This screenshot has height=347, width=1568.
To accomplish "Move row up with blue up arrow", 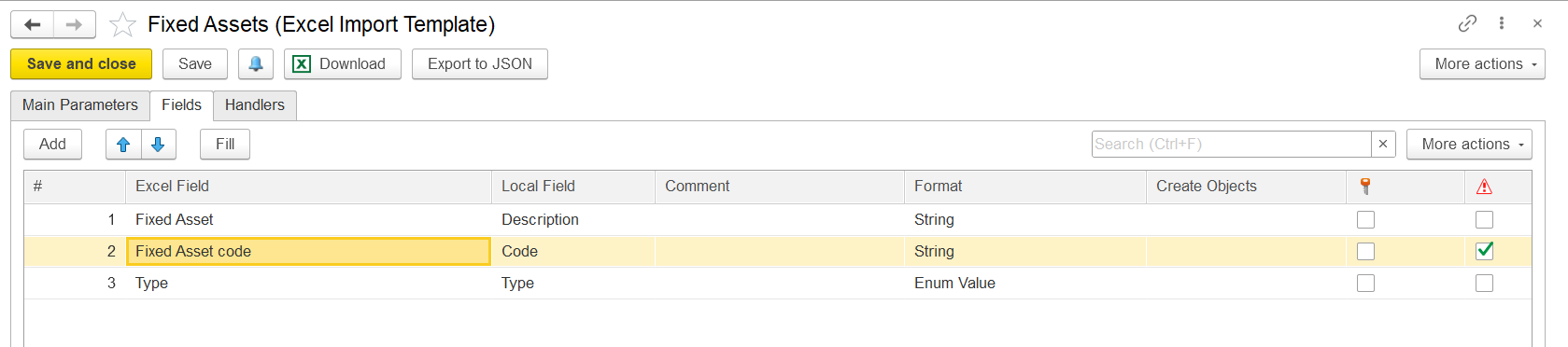I will click(x=123, y=145).
